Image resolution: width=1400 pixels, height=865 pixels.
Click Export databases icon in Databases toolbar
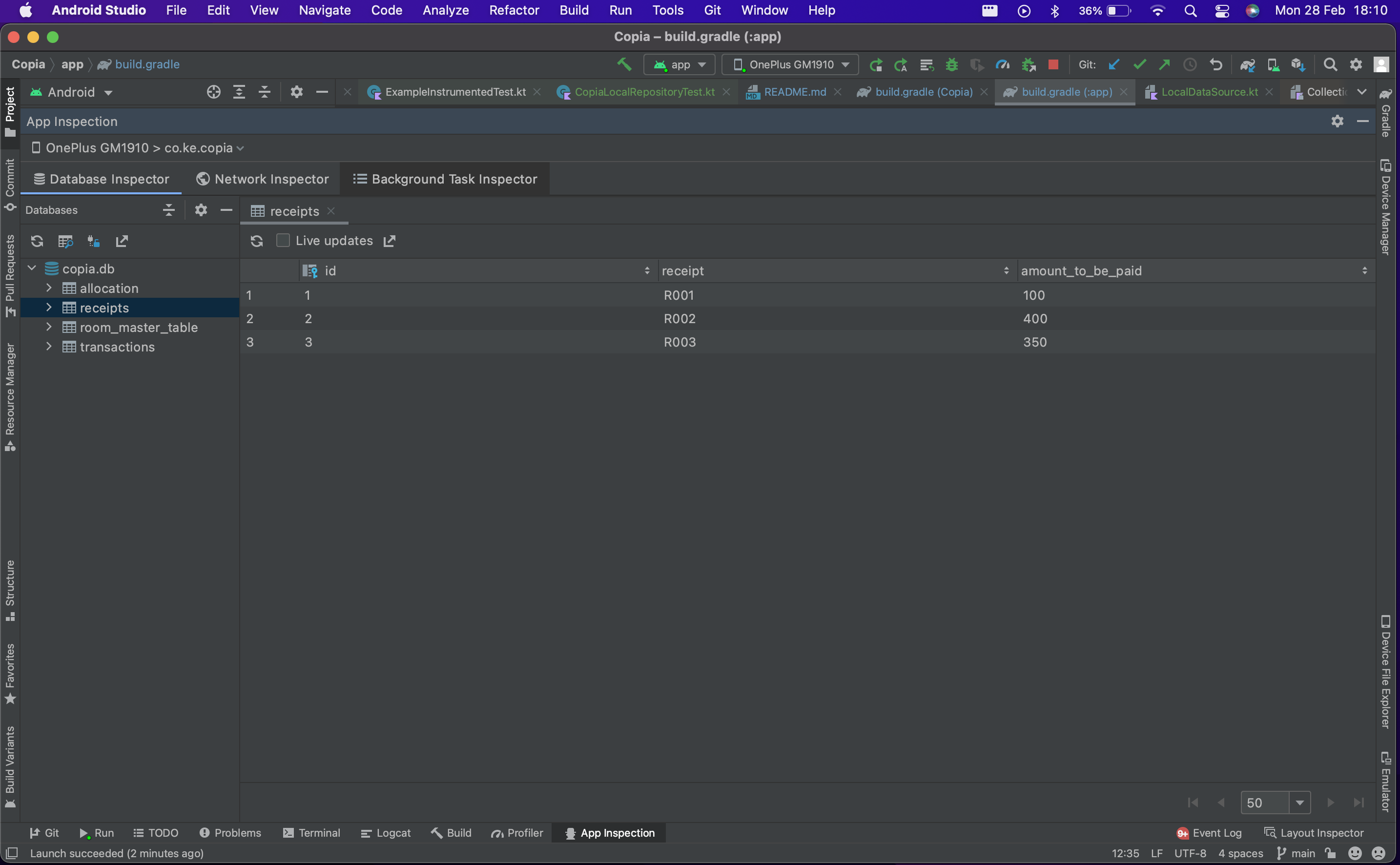(122, 242)
